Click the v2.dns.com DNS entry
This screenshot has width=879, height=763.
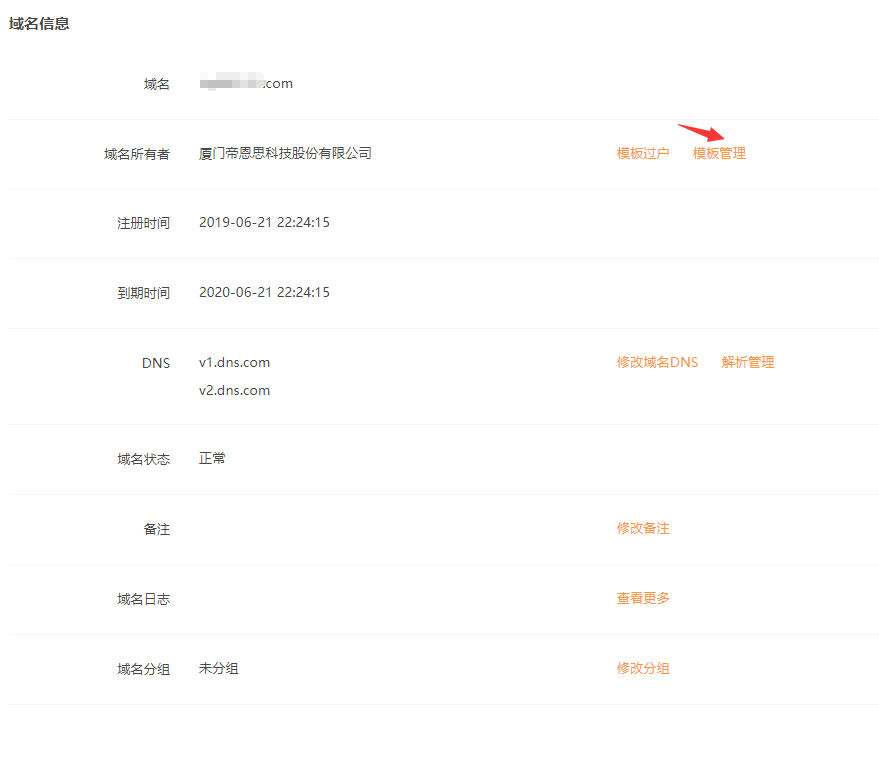click(x=234, y=390)
